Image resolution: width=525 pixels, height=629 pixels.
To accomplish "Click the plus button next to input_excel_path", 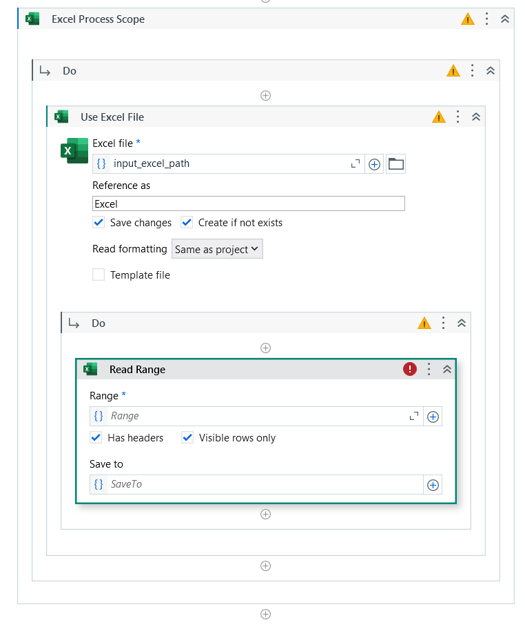I will click(x=374, y=164).
